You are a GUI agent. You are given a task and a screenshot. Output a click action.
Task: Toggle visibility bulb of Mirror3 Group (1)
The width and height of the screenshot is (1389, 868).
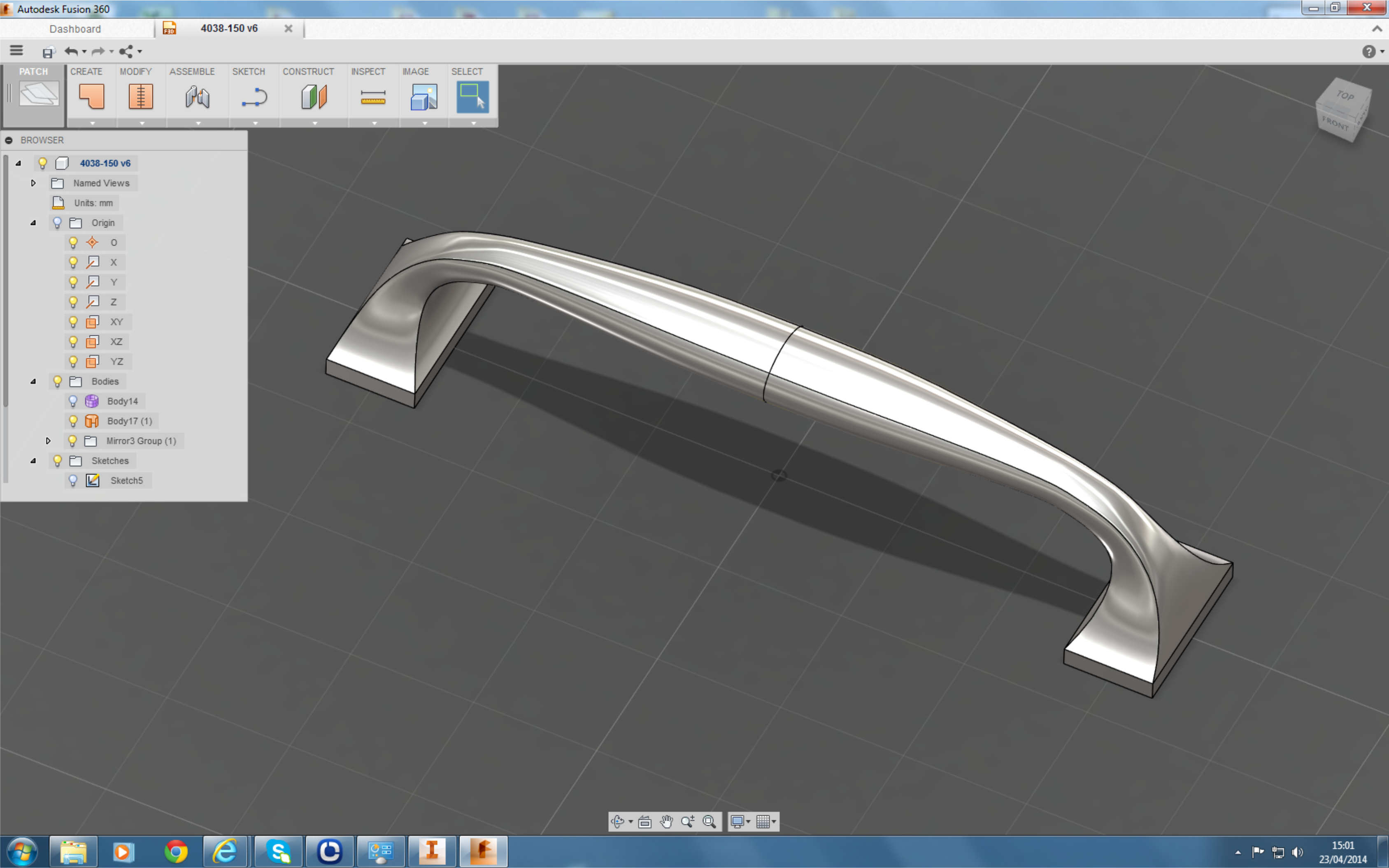point(72,441)
